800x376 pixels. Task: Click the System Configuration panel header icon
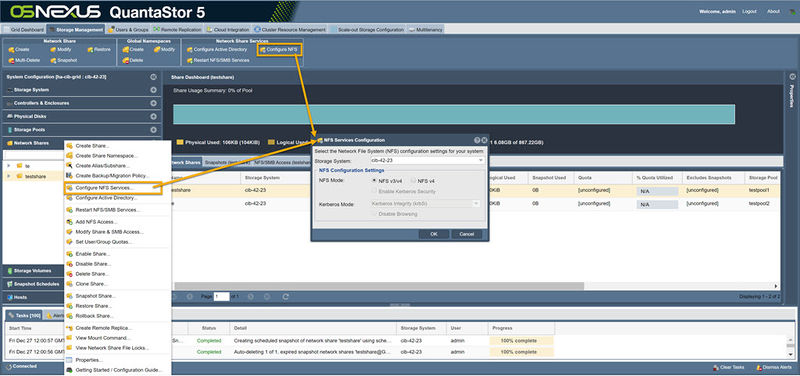tap(153, 77)
